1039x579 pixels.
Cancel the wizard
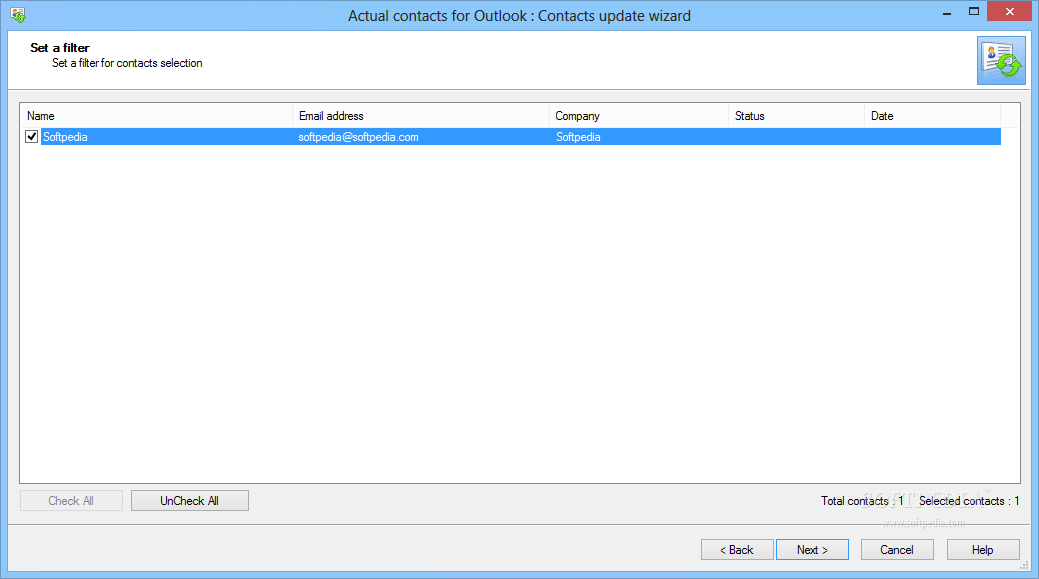pos(897,550)
